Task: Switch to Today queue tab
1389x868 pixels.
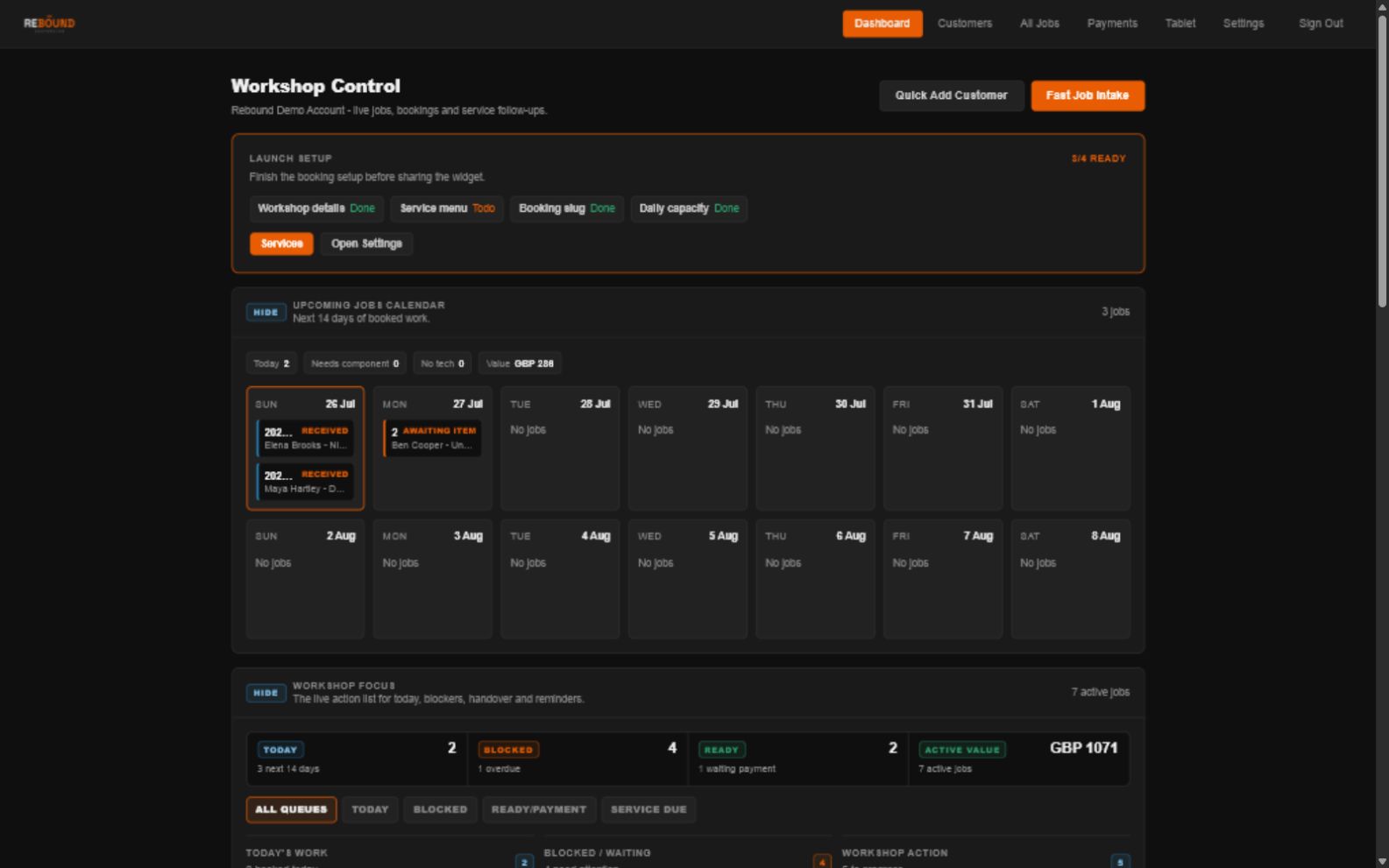Action: pos(370,809)
